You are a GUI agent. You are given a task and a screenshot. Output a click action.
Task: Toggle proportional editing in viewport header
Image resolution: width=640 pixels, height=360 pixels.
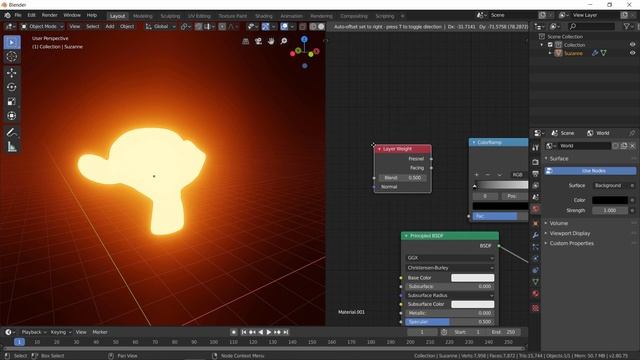(222, 27)
